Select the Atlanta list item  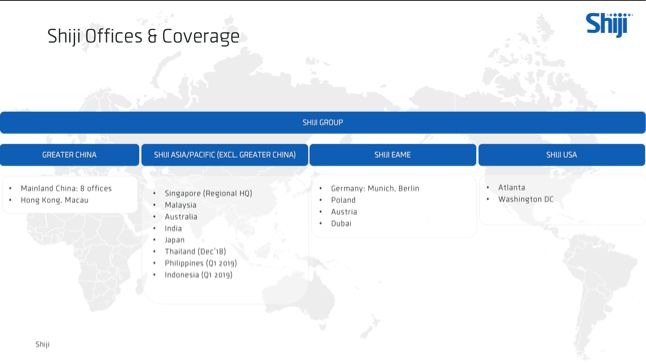pyautogui.click(x=511, y=187)
